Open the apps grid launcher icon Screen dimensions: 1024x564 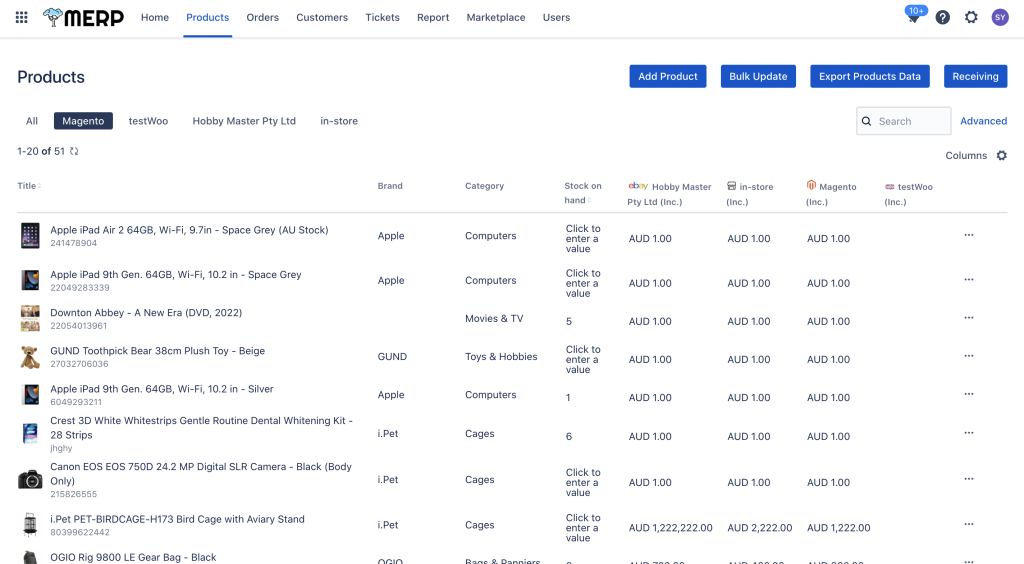pyautogui.click(x=21, y=17)
